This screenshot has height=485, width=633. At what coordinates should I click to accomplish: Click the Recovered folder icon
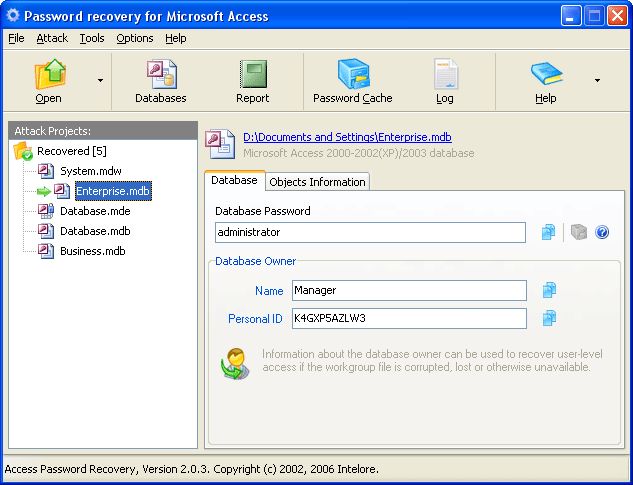click(x=23, y=151)
